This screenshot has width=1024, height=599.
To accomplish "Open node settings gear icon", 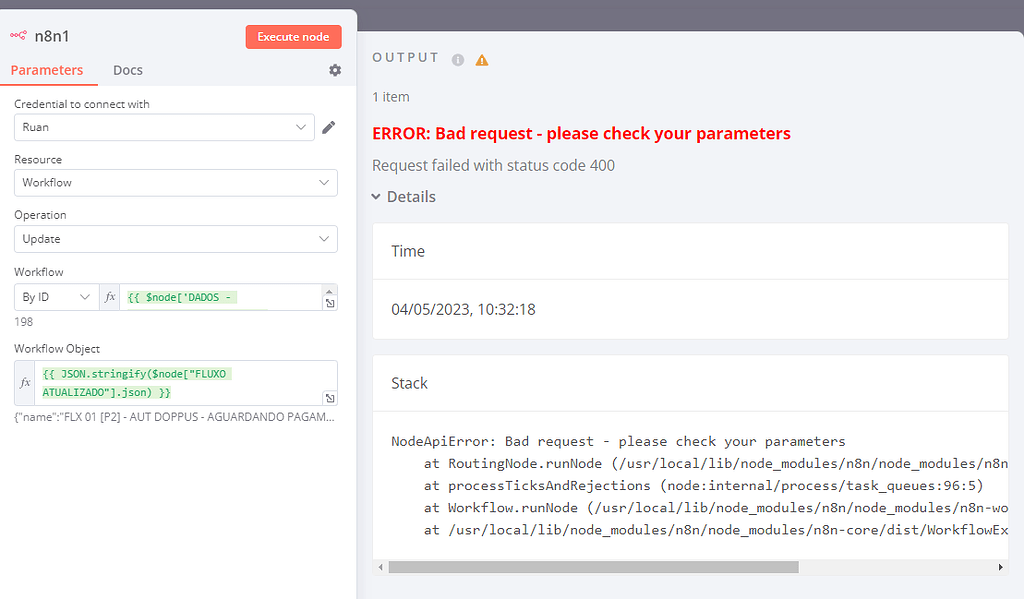I will tap(335, 70).
